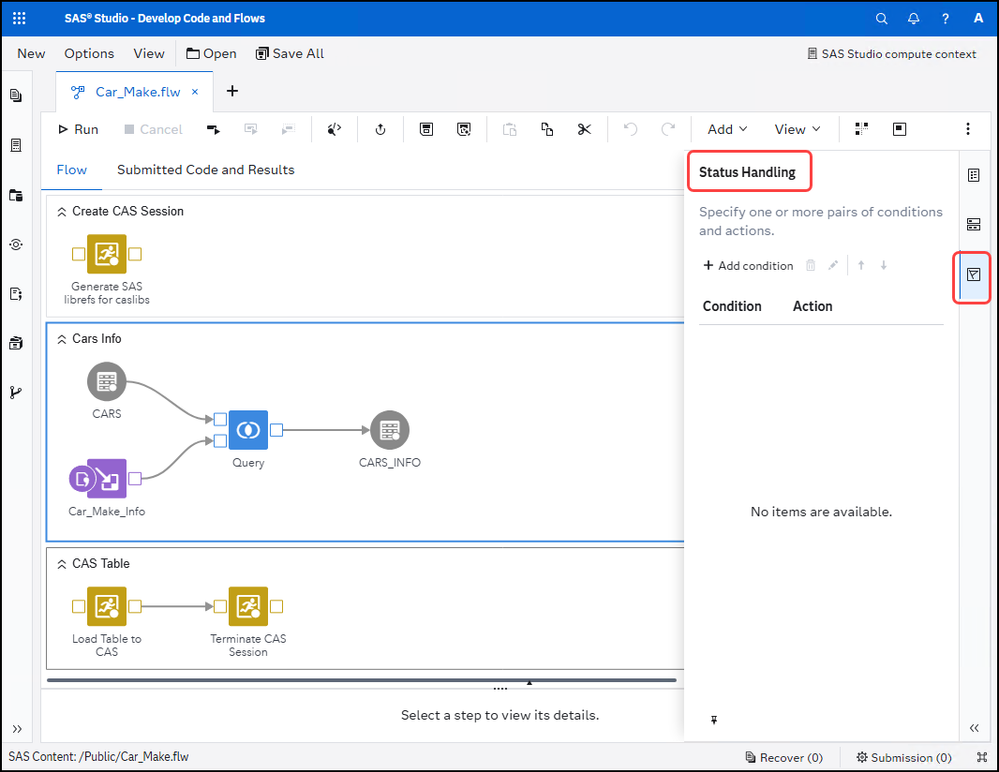Image resolution: width=999 pixels, height=772 pixels.
Task: Collapse the right sidebar chevrons
Action: (974, 728)
